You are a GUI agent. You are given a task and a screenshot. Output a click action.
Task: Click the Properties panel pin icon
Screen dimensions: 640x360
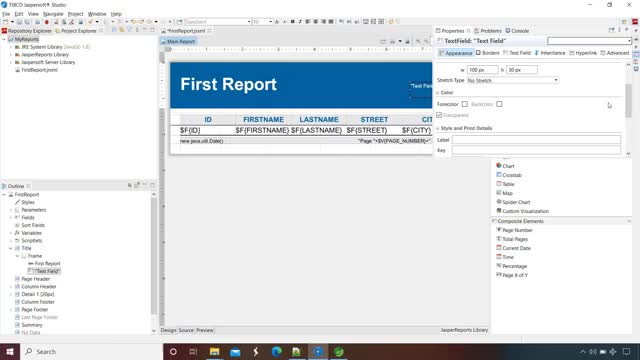click(611, 30)
